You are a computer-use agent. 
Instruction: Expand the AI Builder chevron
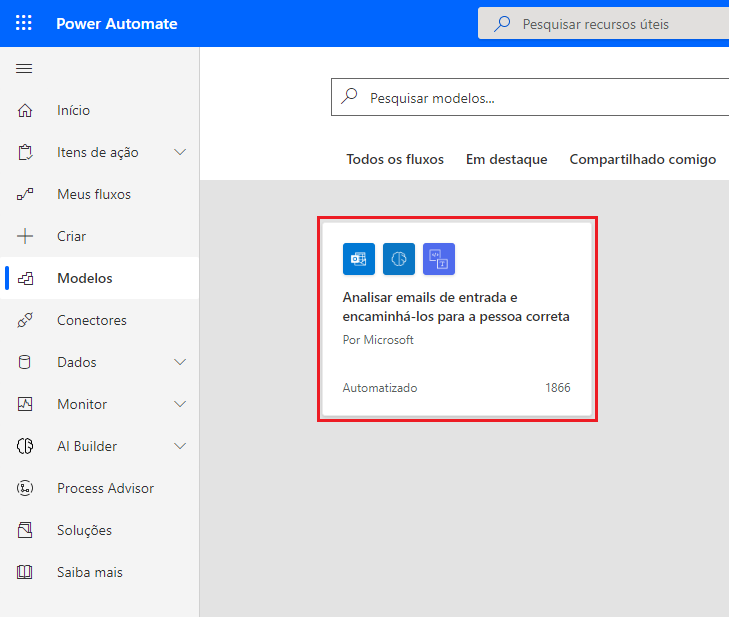click(x=180, y=446)
